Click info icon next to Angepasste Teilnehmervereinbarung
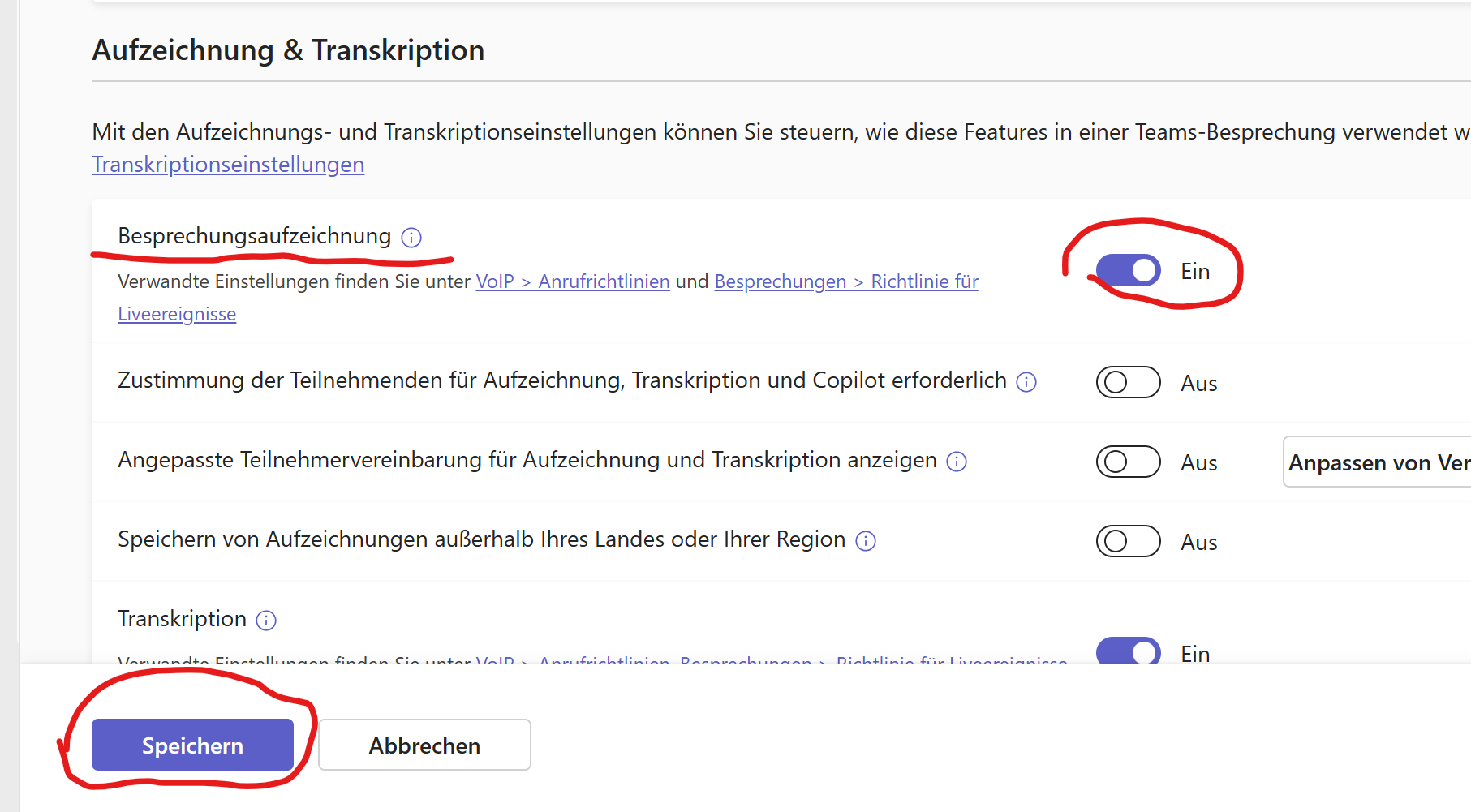1471x812 pixels. click(957, 462)
